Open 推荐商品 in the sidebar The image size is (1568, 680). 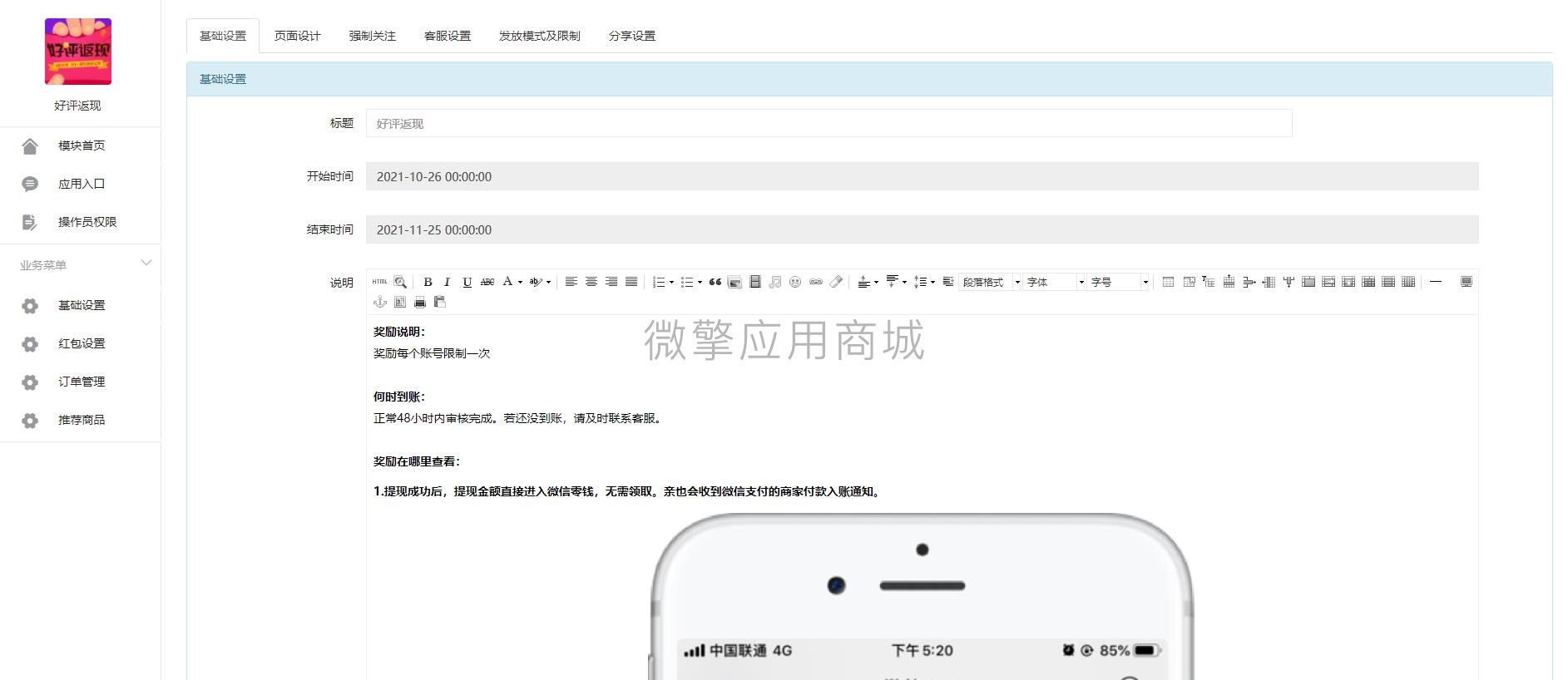[x=81, y=420]
